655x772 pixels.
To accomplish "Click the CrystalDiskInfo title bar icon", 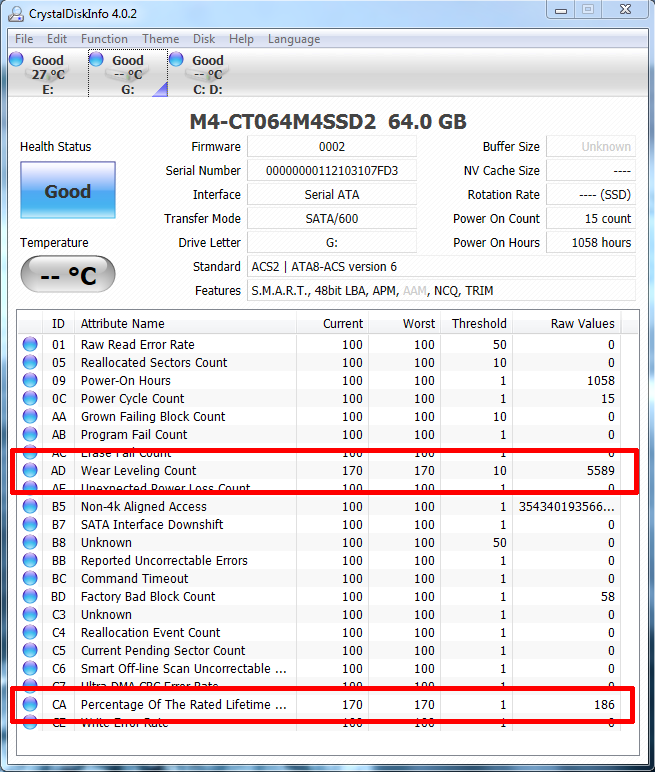I will click(x=16, y=14).
